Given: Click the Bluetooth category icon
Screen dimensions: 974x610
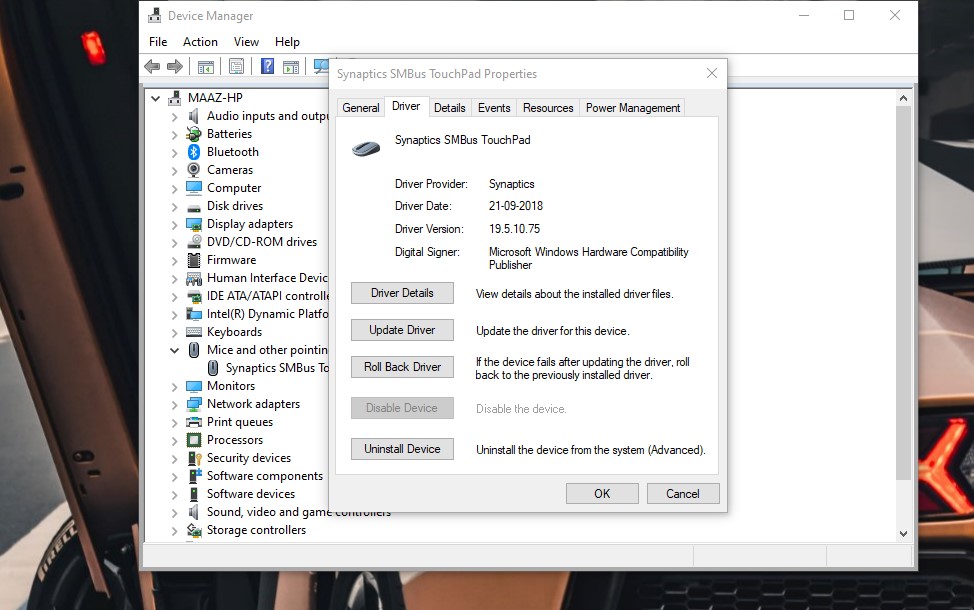Looking at the screenshot, I should point(194,152).
